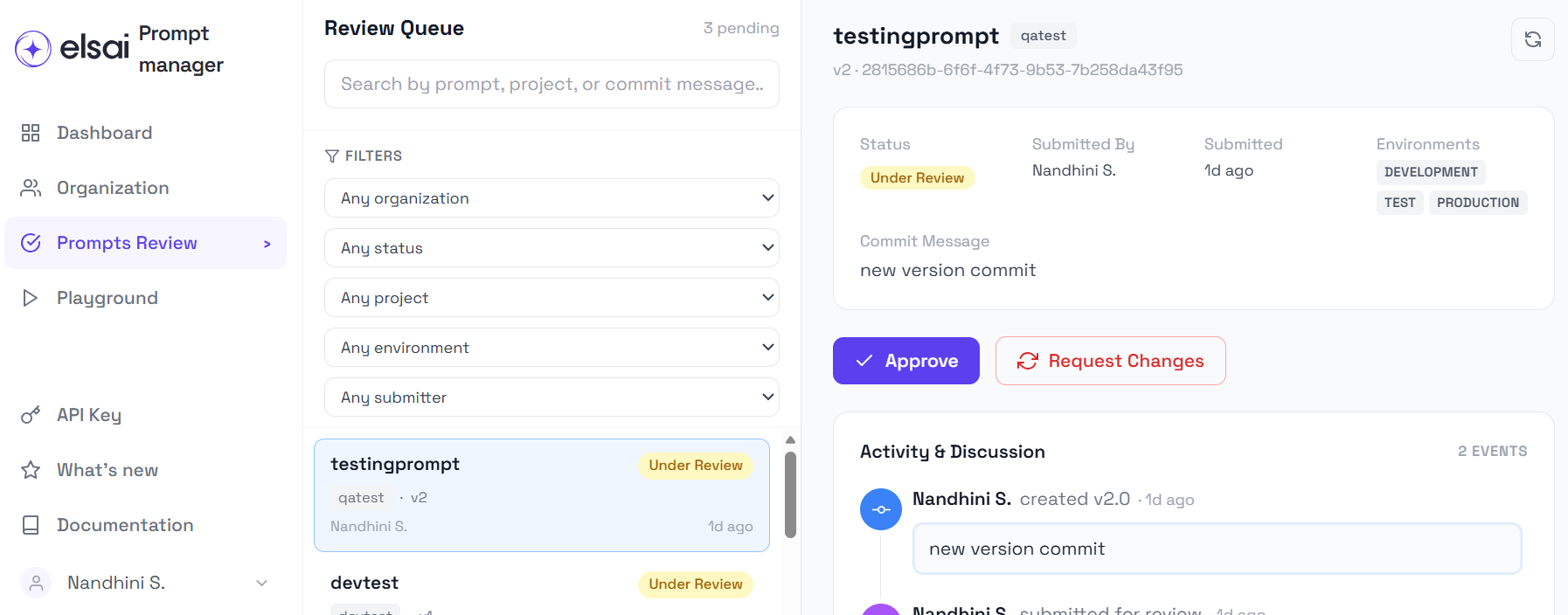The image size is (1568, 615).
Task: Click the arrow beside Prompts Review
Action: pos(267,244)
